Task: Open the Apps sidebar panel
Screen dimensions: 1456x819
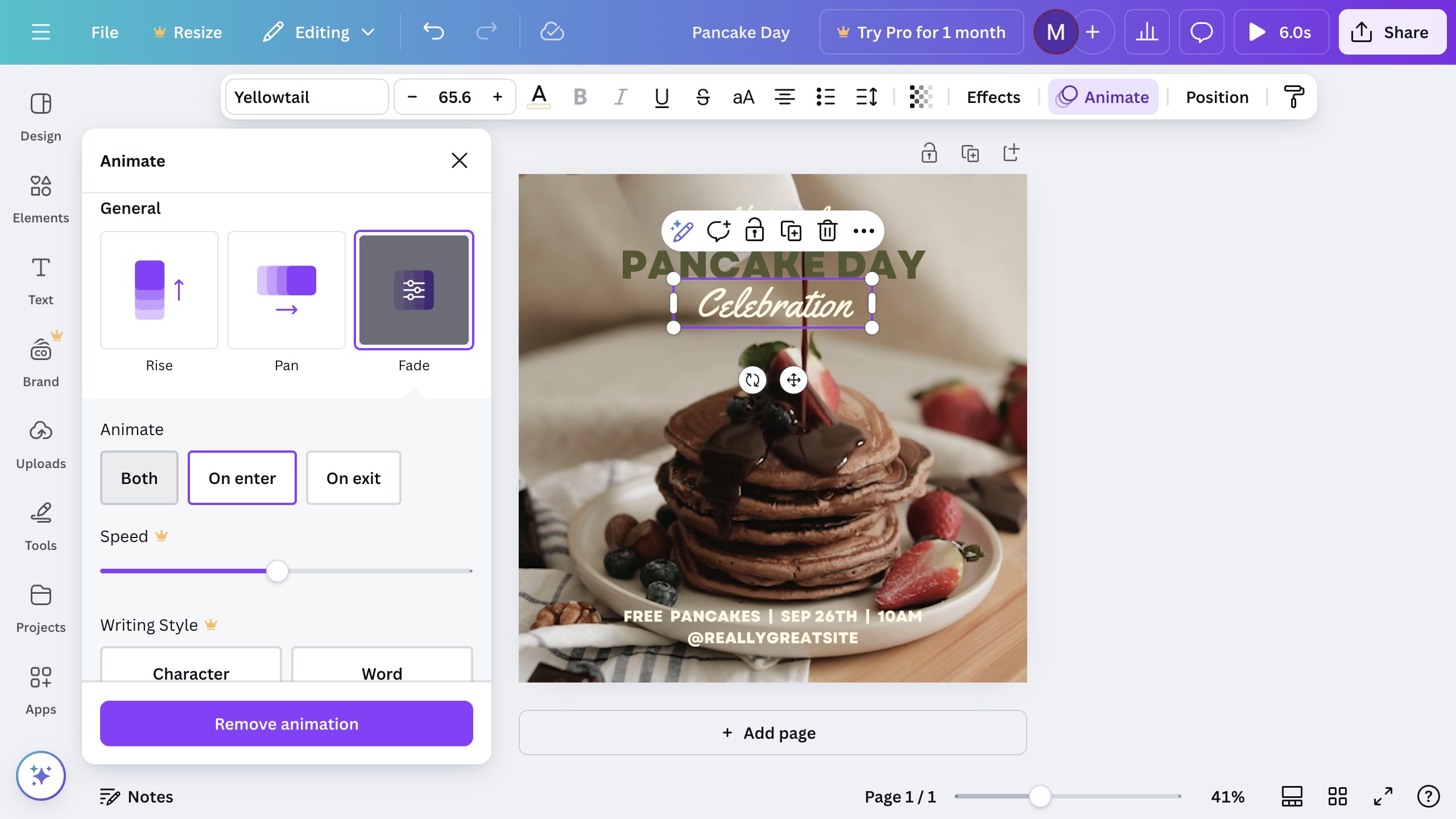Action: tap(41, 691)
